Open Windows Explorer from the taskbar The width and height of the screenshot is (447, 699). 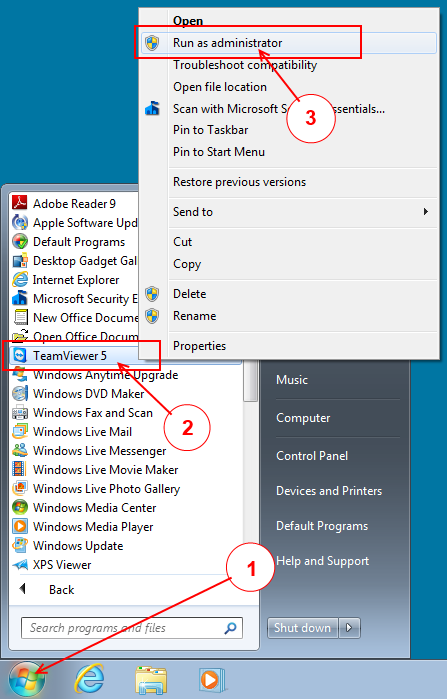point(151,681)
